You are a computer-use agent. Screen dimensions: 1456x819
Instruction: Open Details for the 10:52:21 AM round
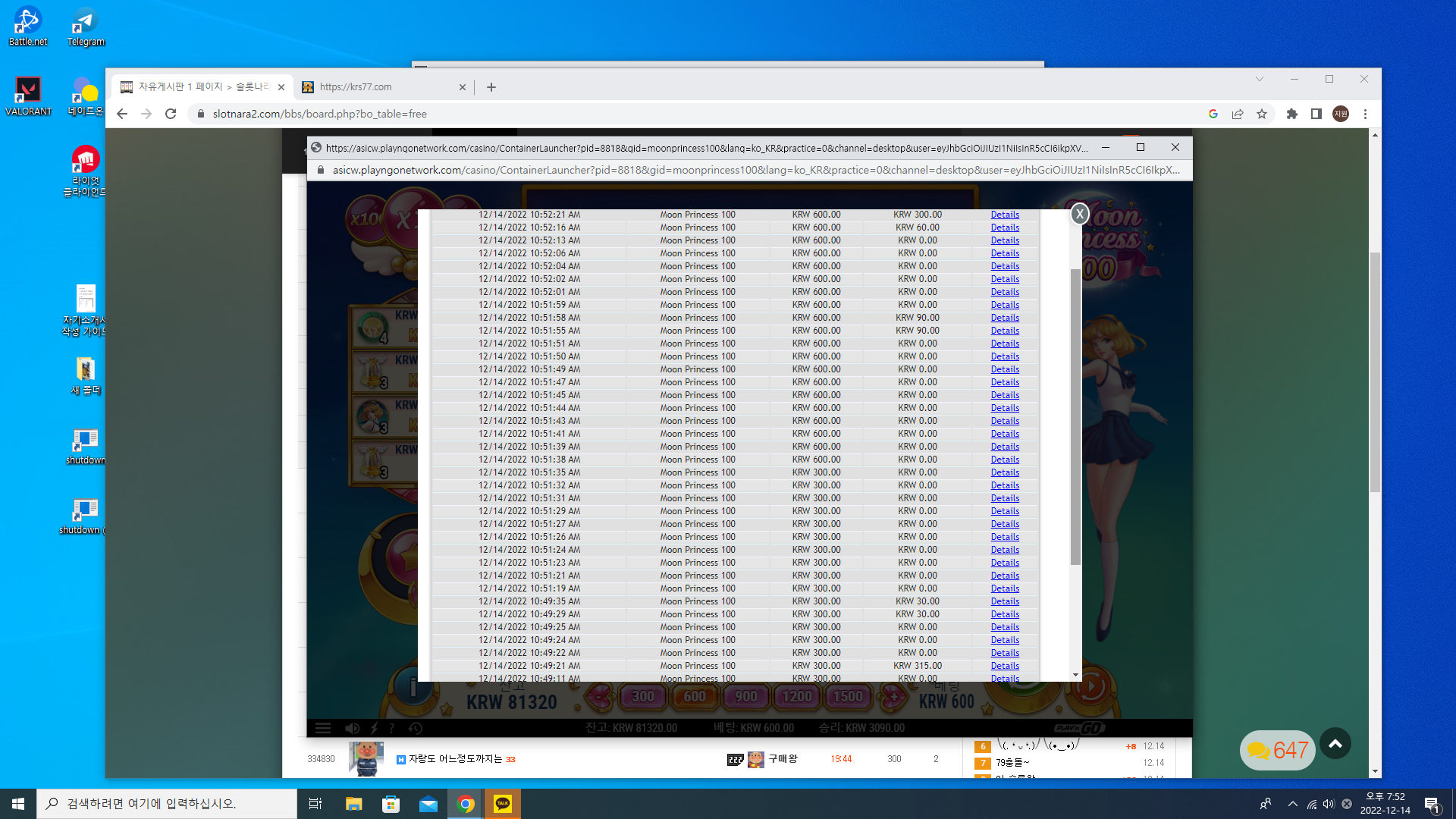1005,215
